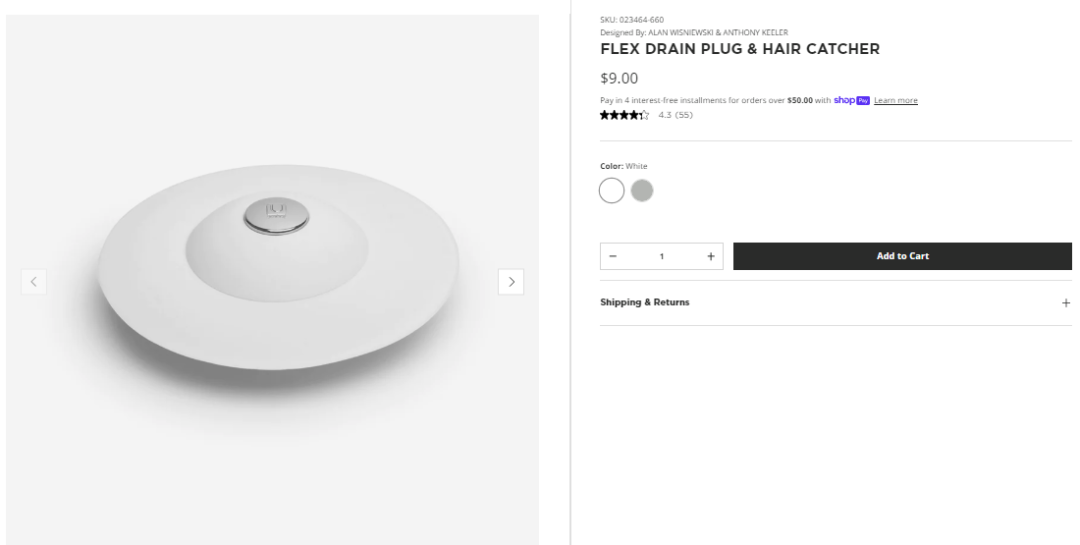Expand Shipping & Returns with plus icon
Viewport: 1080px width, 545px height.
(x=1066, y=302)
